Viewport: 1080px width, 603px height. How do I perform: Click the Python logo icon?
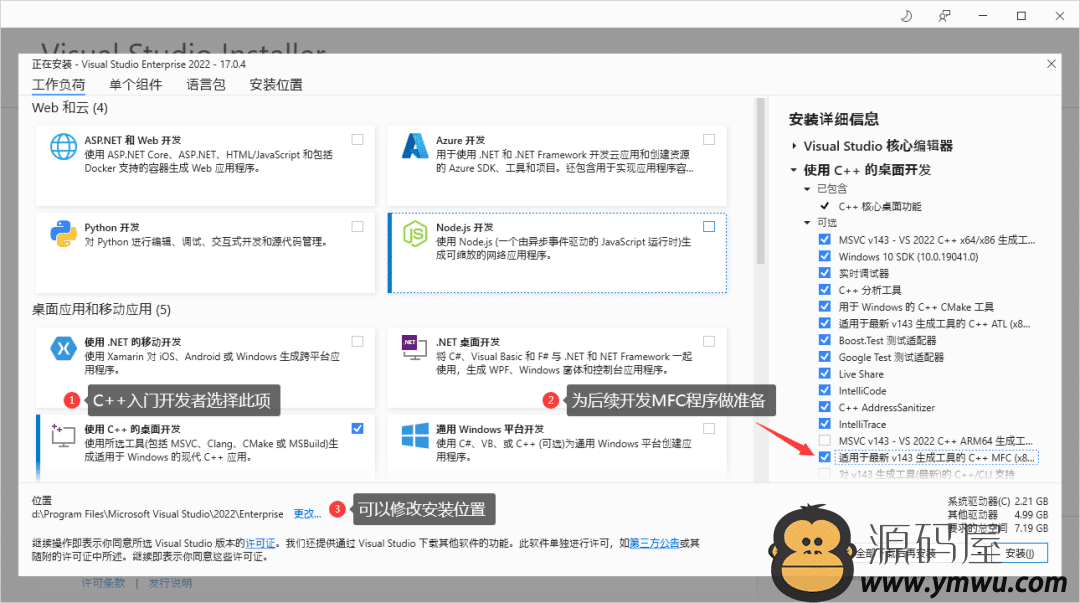[x=63, y=234]
